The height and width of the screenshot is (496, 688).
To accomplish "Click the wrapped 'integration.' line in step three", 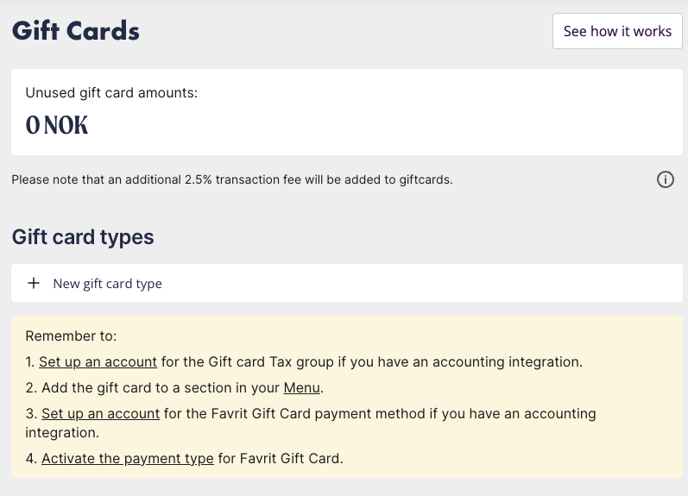I will 62,433.
